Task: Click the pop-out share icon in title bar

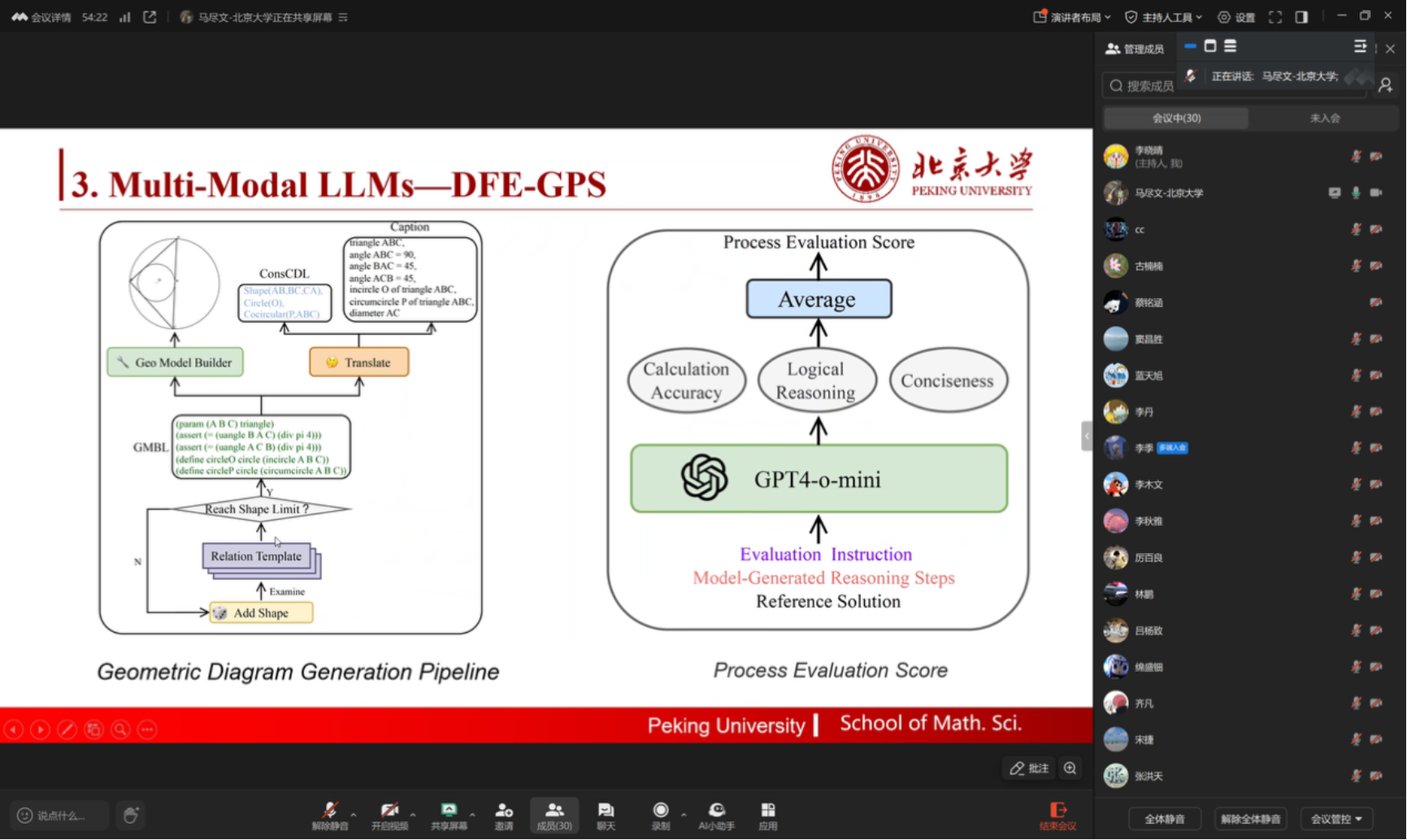Action: 150,17
